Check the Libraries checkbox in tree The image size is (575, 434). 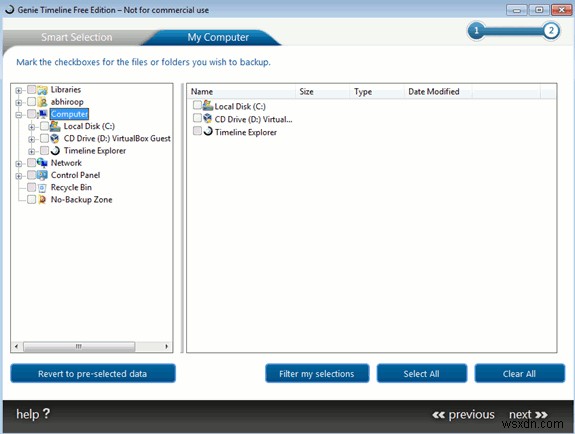tap(32, 90)
